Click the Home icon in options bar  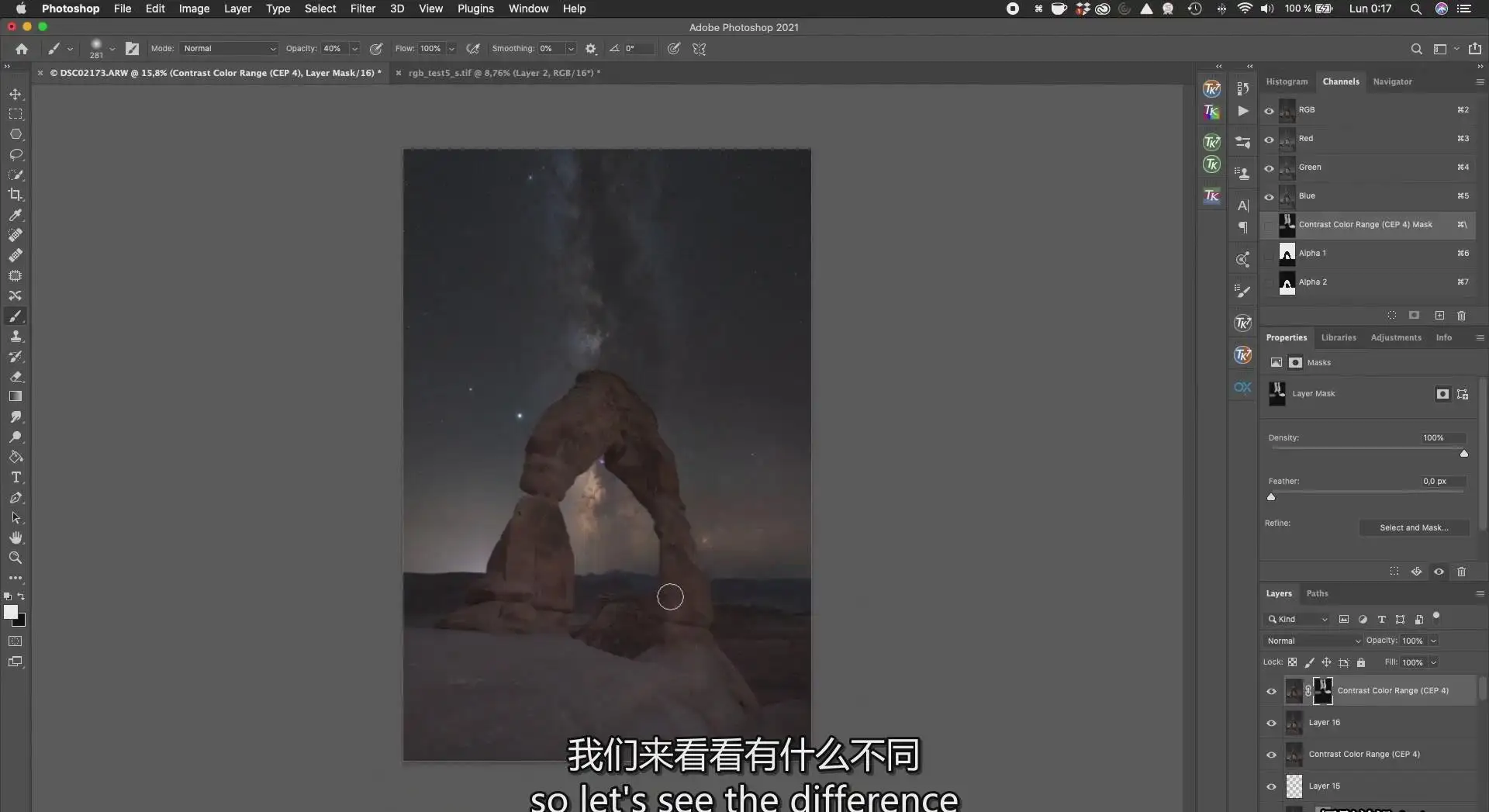[x=22, y=49]
